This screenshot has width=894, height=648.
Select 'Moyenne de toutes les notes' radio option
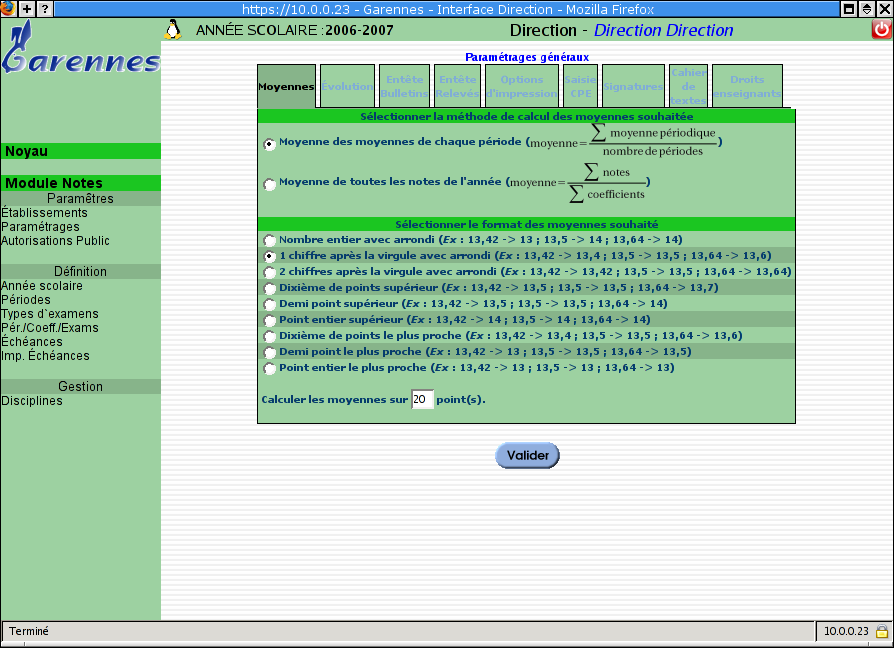[x=269, y=183]
